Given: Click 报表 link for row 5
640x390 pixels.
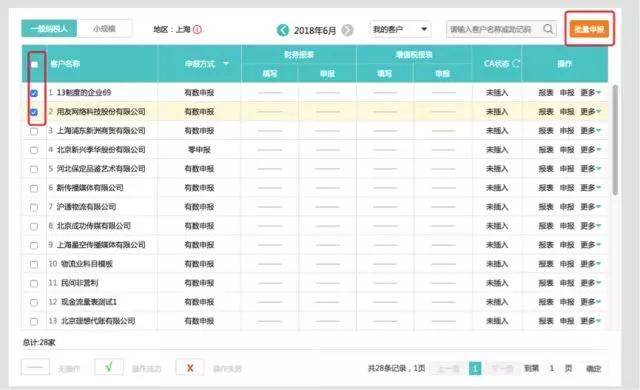Looking at the screenshot, I should point(546,168).
